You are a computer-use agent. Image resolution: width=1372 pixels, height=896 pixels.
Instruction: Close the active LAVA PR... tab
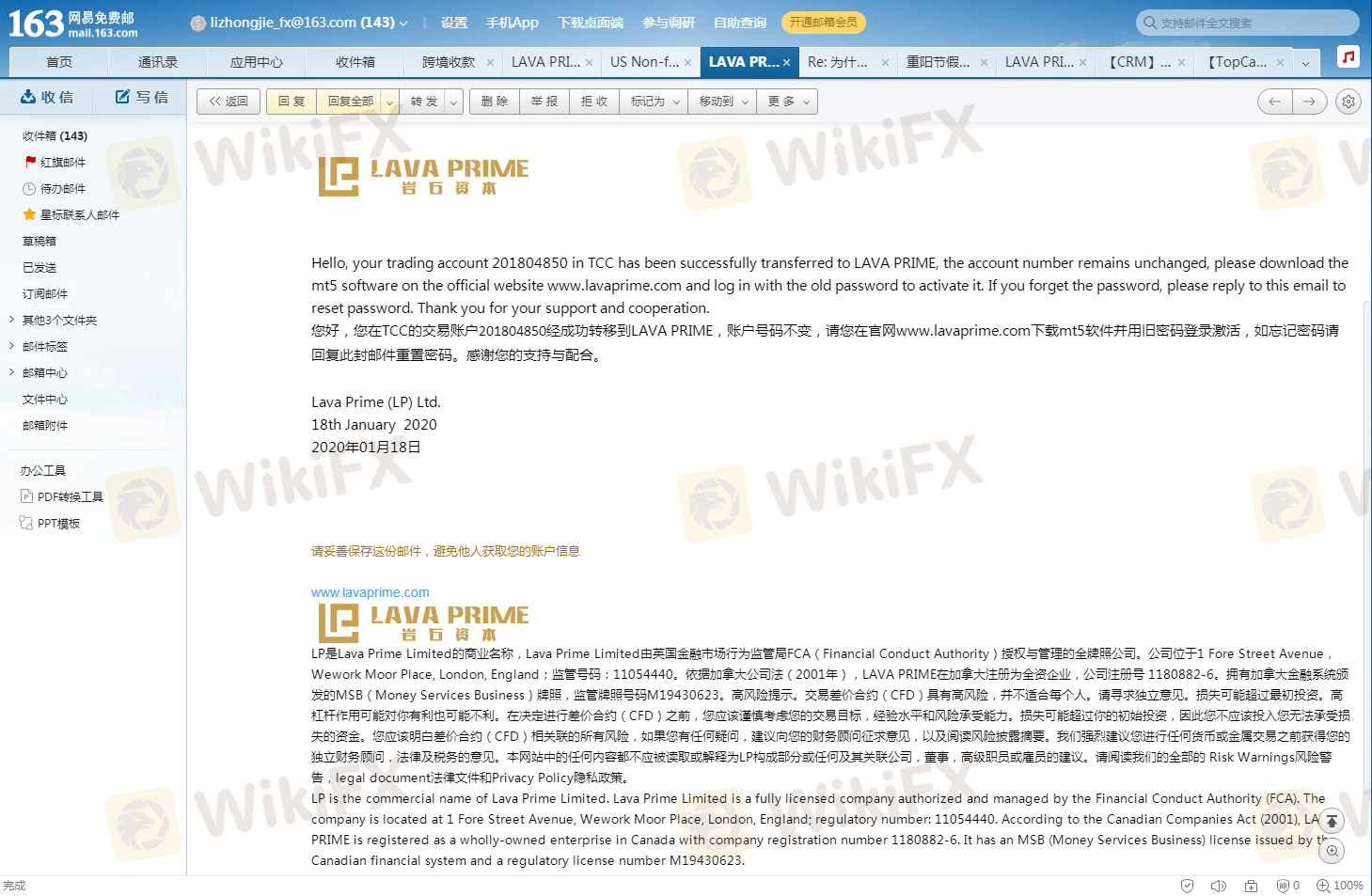coord(786,63)
